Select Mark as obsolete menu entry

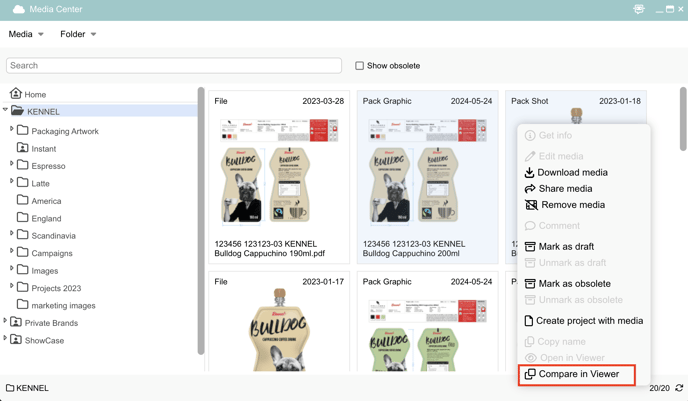pos(574,284)
